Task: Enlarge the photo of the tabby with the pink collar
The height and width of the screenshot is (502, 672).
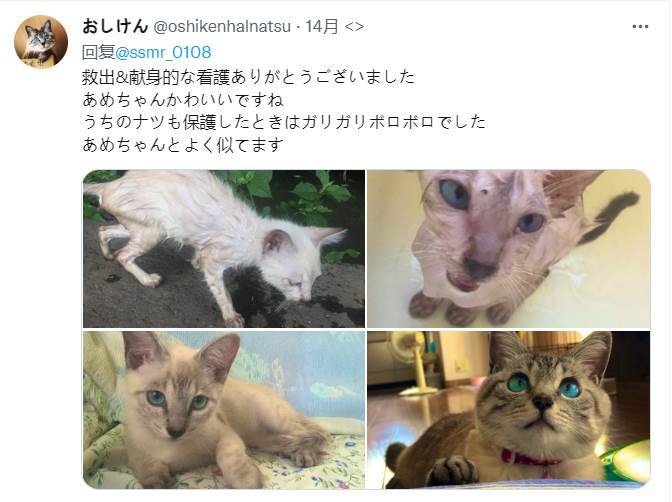Action: [x=509, y=409]
